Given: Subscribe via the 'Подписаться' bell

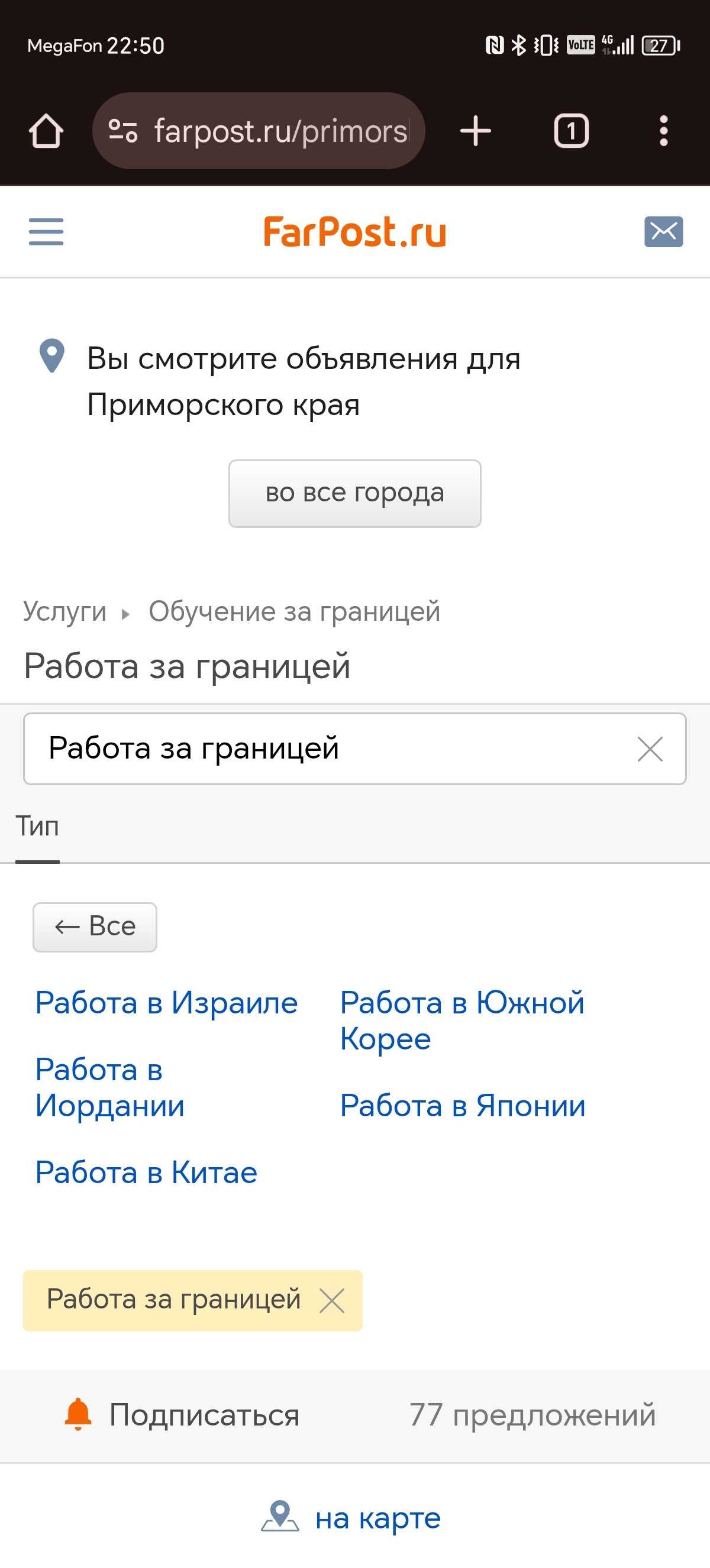Looking at the screenshot, I should (183, 1415).
